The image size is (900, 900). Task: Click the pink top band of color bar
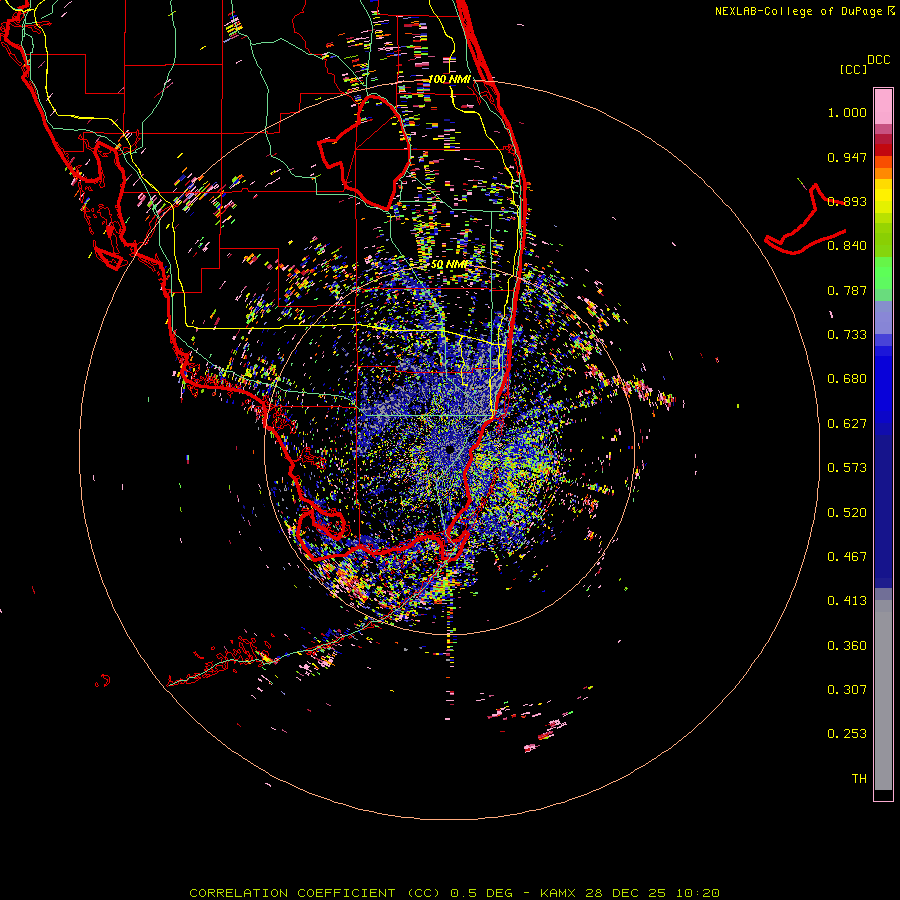[x=883, y=106]
